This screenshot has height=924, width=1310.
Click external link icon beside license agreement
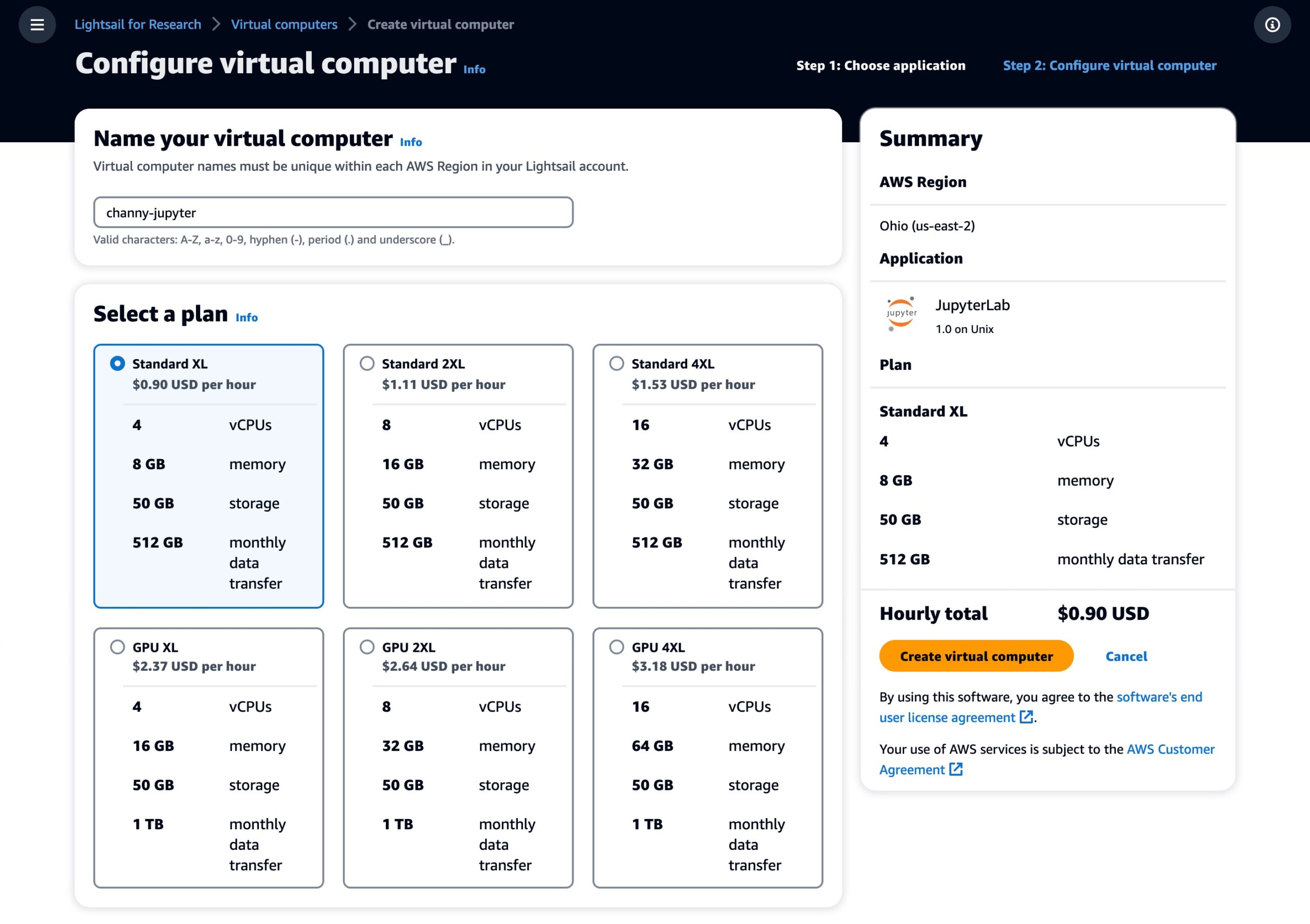[x=1026, y=717]
